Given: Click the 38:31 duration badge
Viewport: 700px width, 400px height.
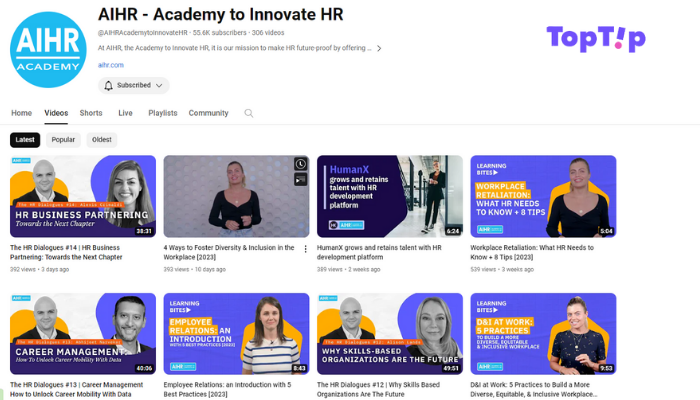Looking at the screenshot, I should pos(144,231).
